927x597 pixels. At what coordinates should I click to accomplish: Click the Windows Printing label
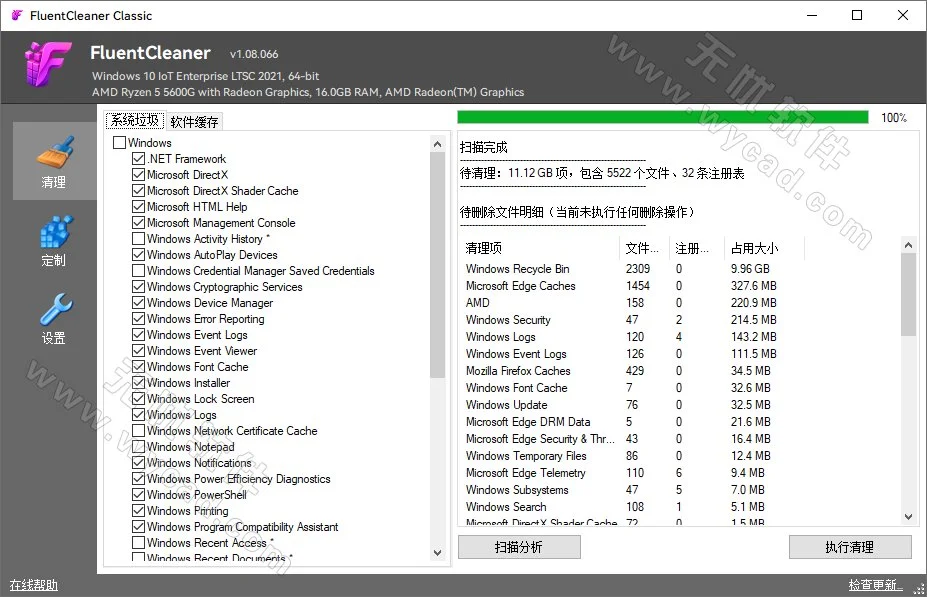[x=187, y=511]
